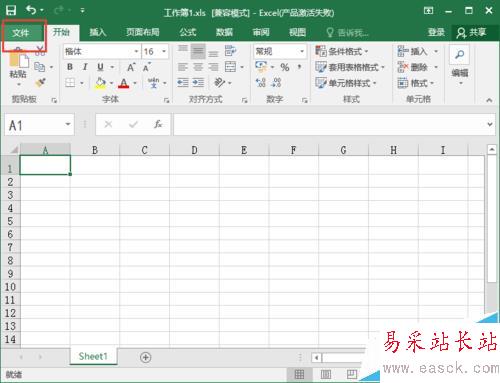
Task: Select Middle Align icon
Action: point(198,51)
